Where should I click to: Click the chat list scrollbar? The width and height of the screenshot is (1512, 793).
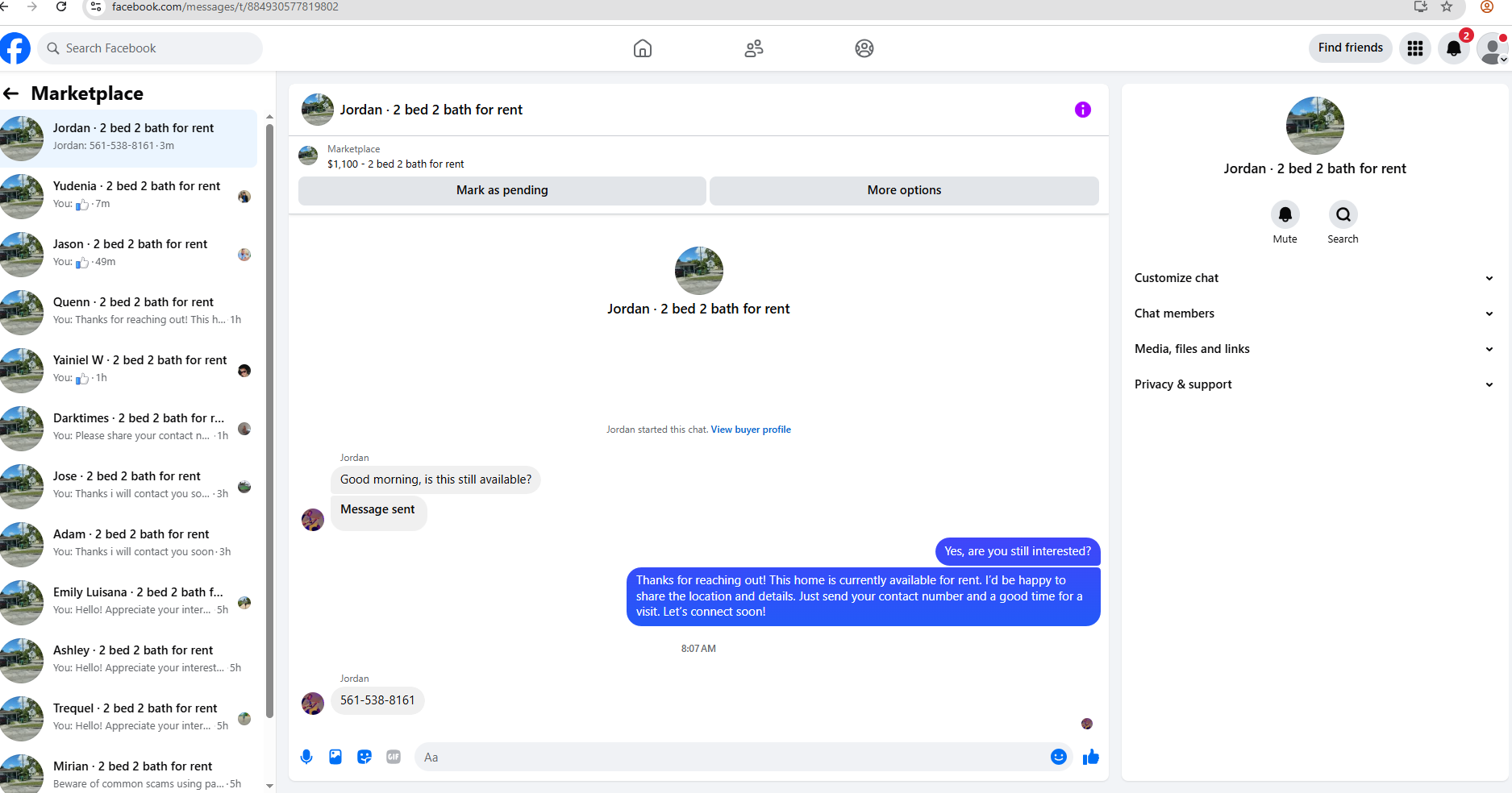pyautogui.click(x=269, y=419)
